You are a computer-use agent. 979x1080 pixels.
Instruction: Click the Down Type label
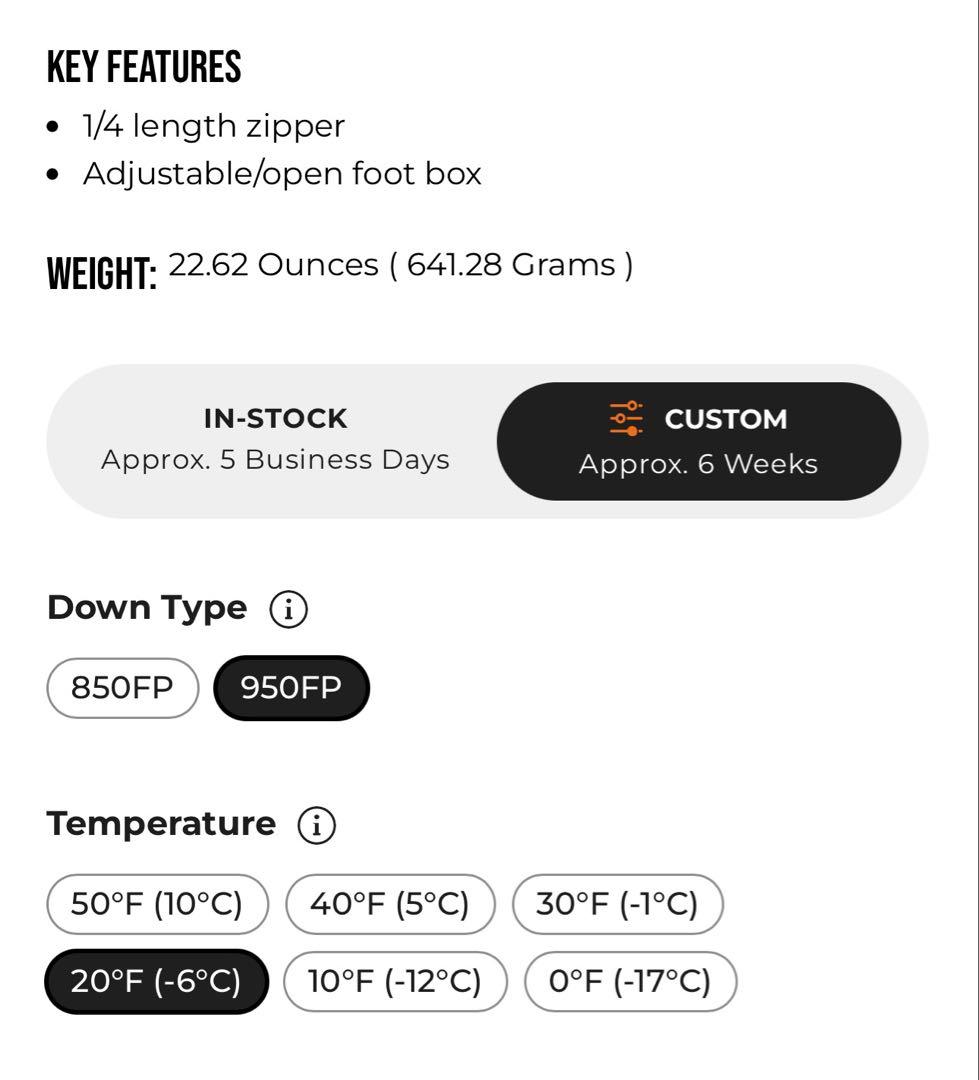point(147,608)
